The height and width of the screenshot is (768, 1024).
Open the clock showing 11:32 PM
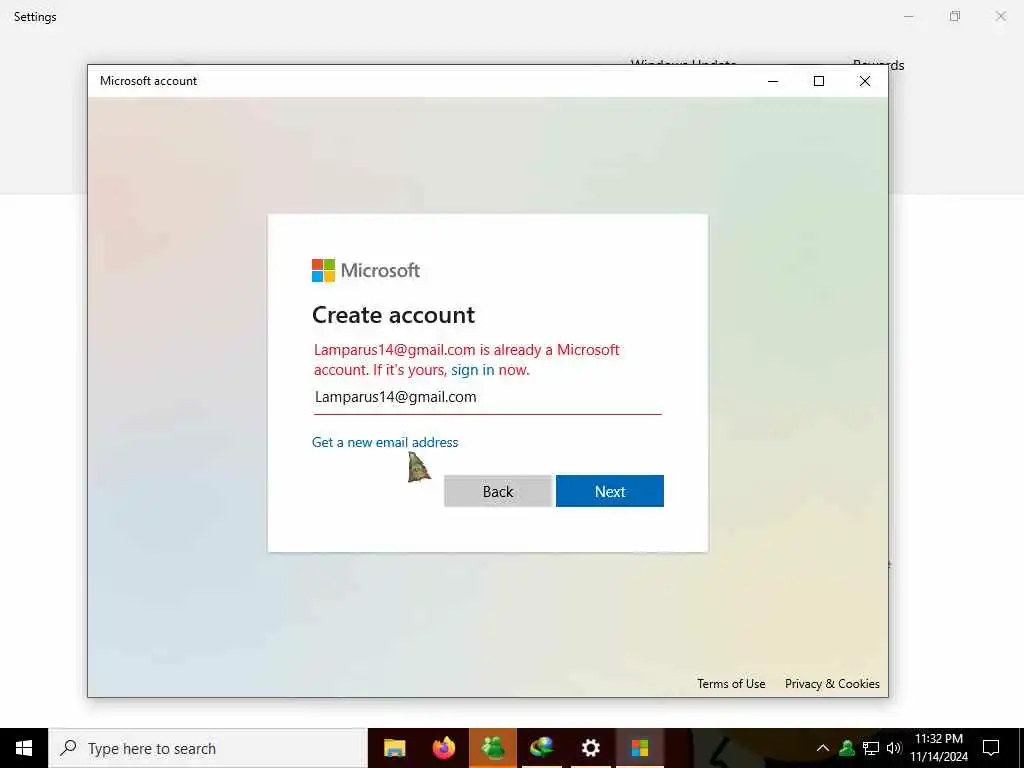tap(938, 748)
